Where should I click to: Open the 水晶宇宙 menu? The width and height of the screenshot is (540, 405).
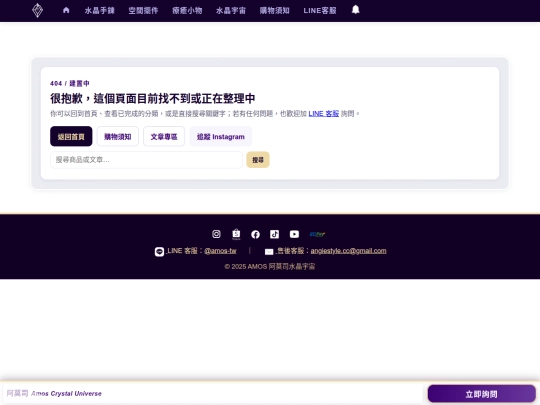pyautogui.click(x=231, y=11)
